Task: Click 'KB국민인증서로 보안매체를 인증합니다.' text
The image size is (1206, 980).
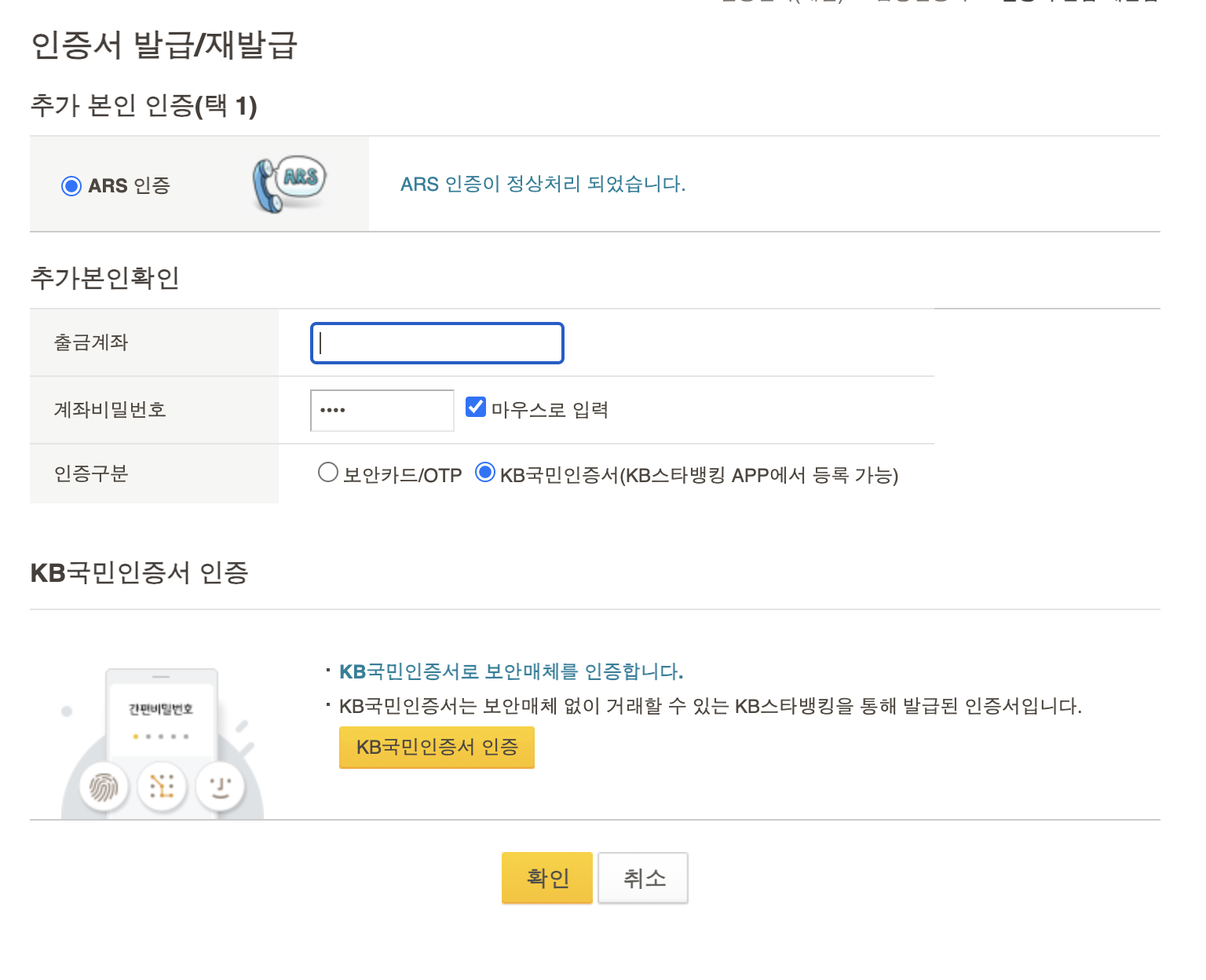Action: click(511, 671)
